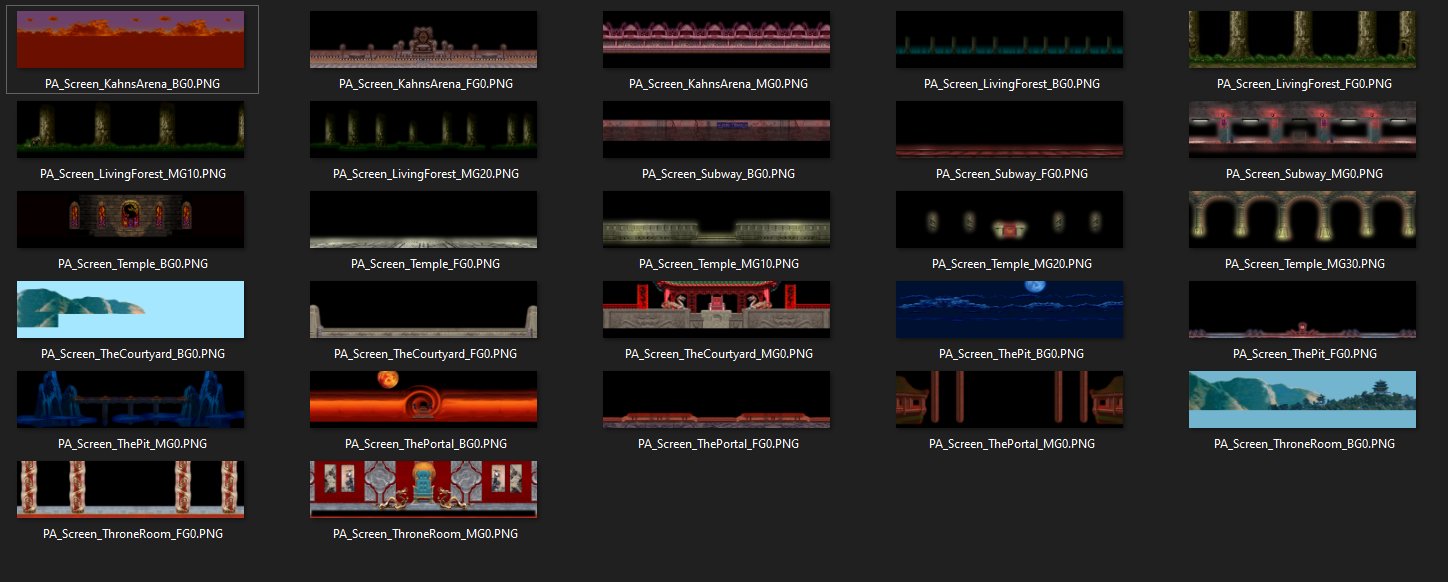Click file name PA_Screen_ThePit_FG0.PNG
This screenshot has width=1448, height=582.
click(1304, 354)
